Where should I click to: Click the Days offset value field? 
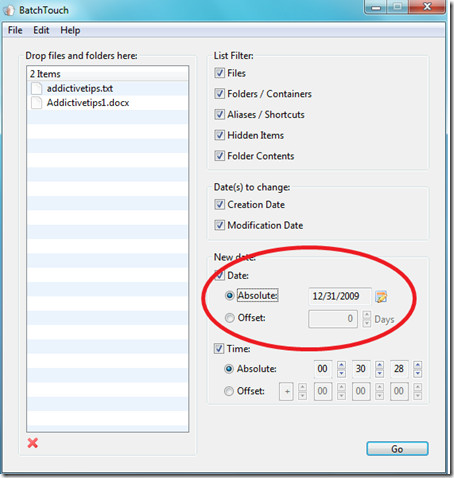click(x=333, y=319)
